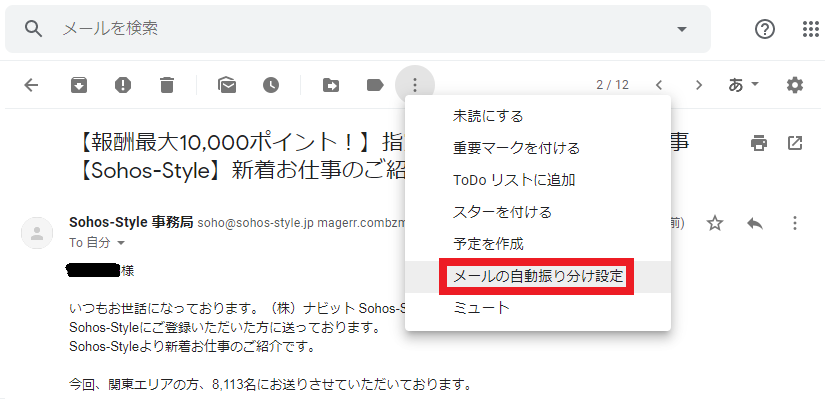Open the labels tag icon
This screenshot has width=825, height=413.
(x=375, y=85)
